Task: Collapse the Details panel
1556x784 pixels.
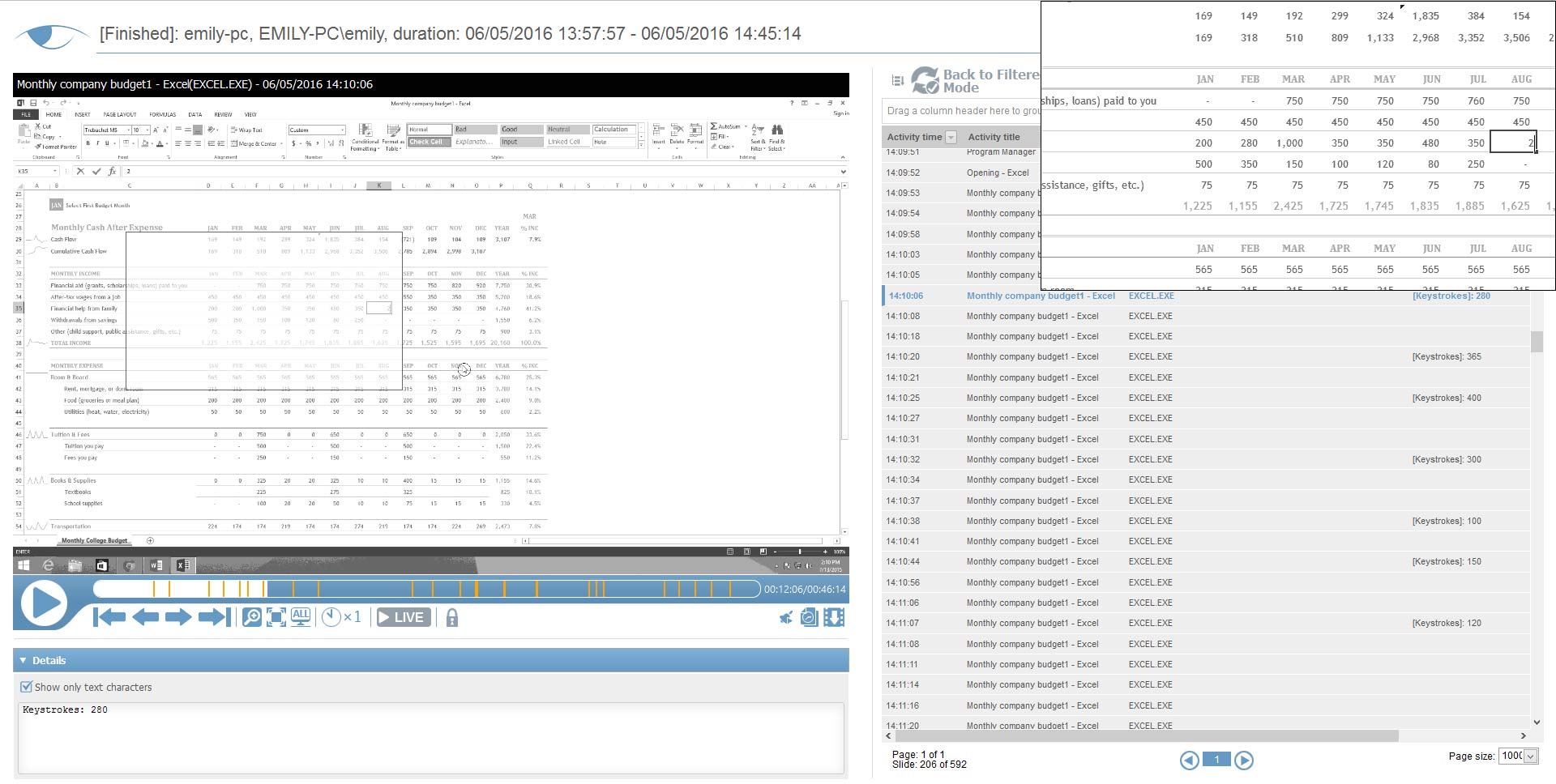Action: click(x=23, y=660)
